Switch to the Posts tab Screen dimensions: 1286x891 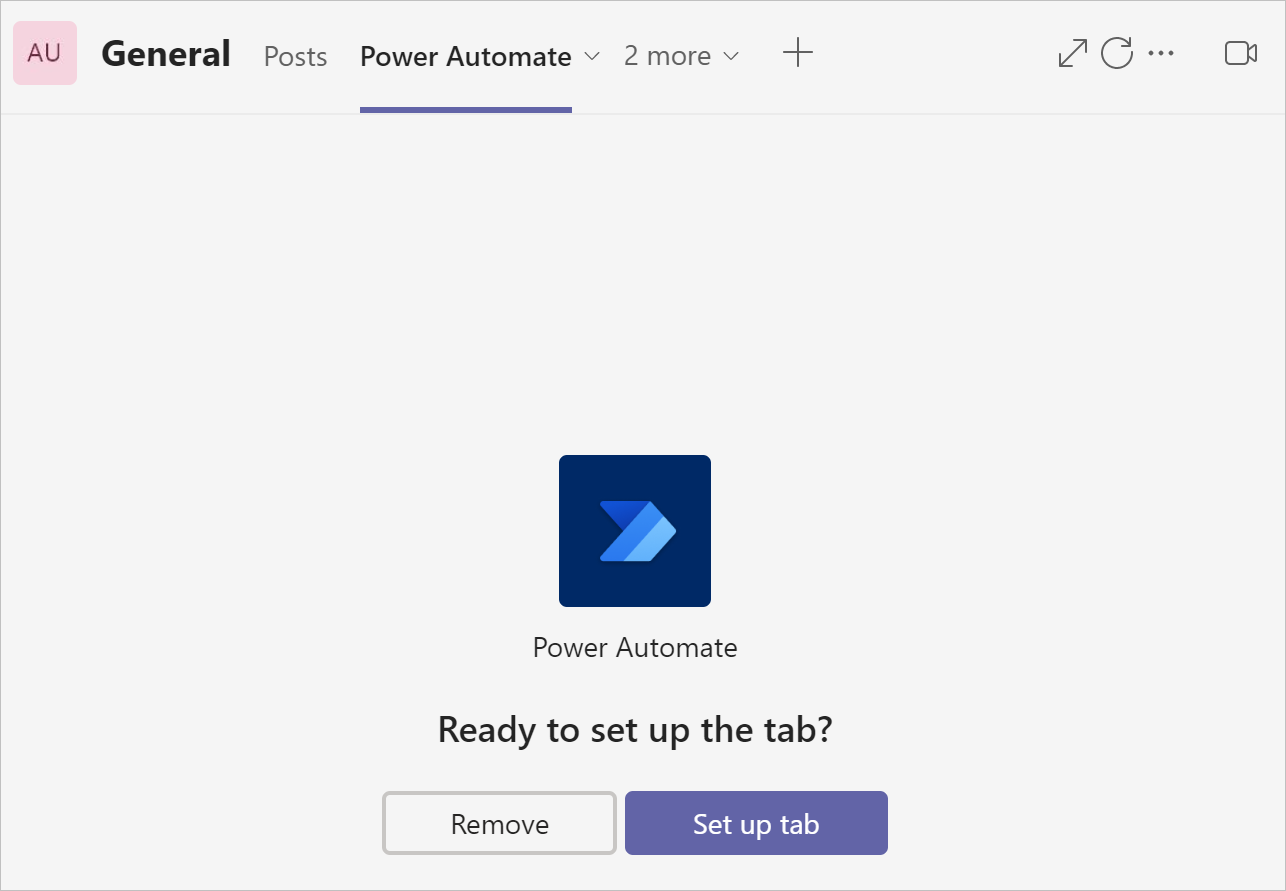[295, 57]
